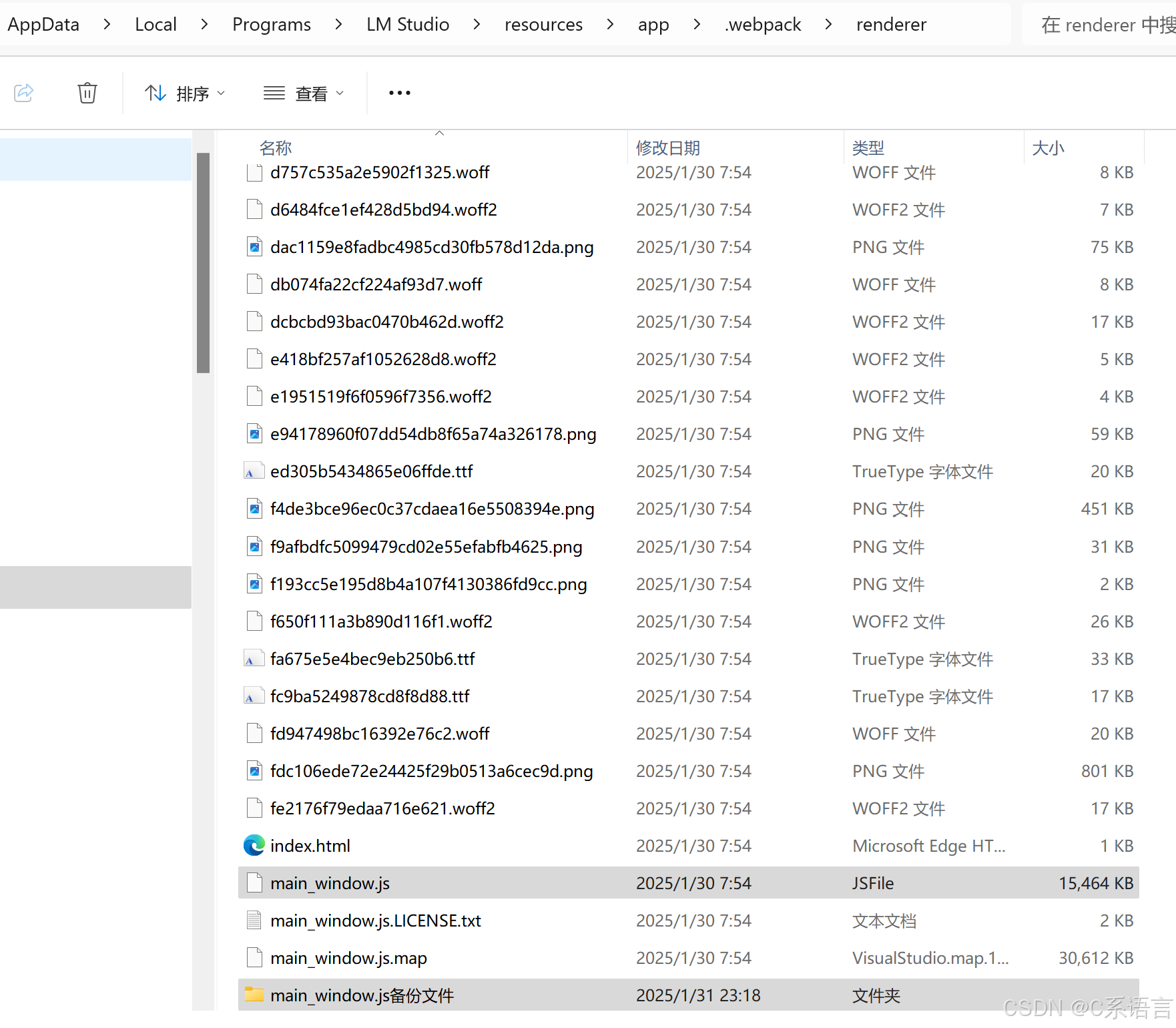Click the LM Studio breadcrumb segment
1176x1028 pixels.
tap(408, 25)
